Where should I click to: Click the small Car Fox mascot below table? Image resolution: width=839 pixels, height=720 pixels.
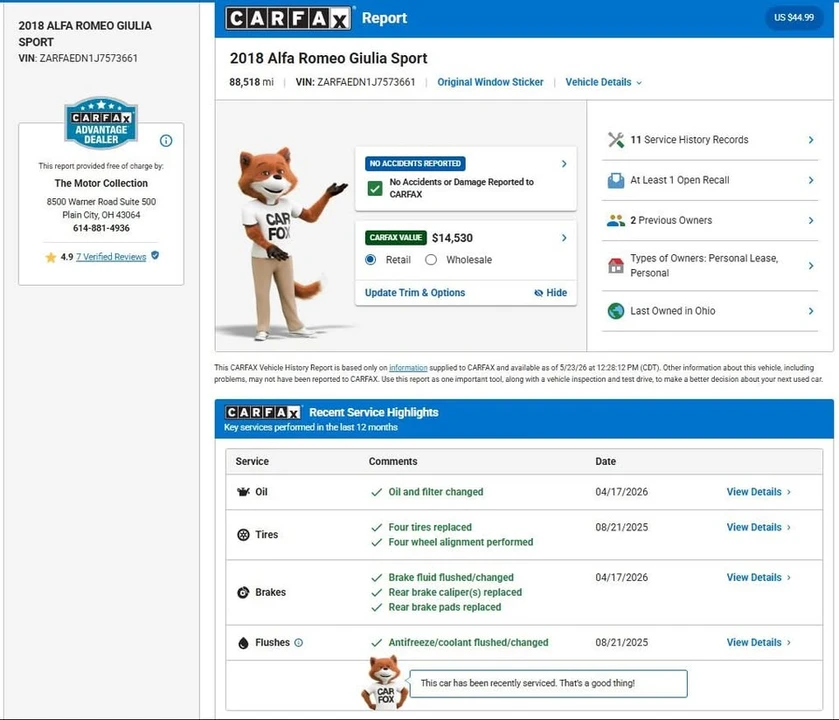click(385, 683)
